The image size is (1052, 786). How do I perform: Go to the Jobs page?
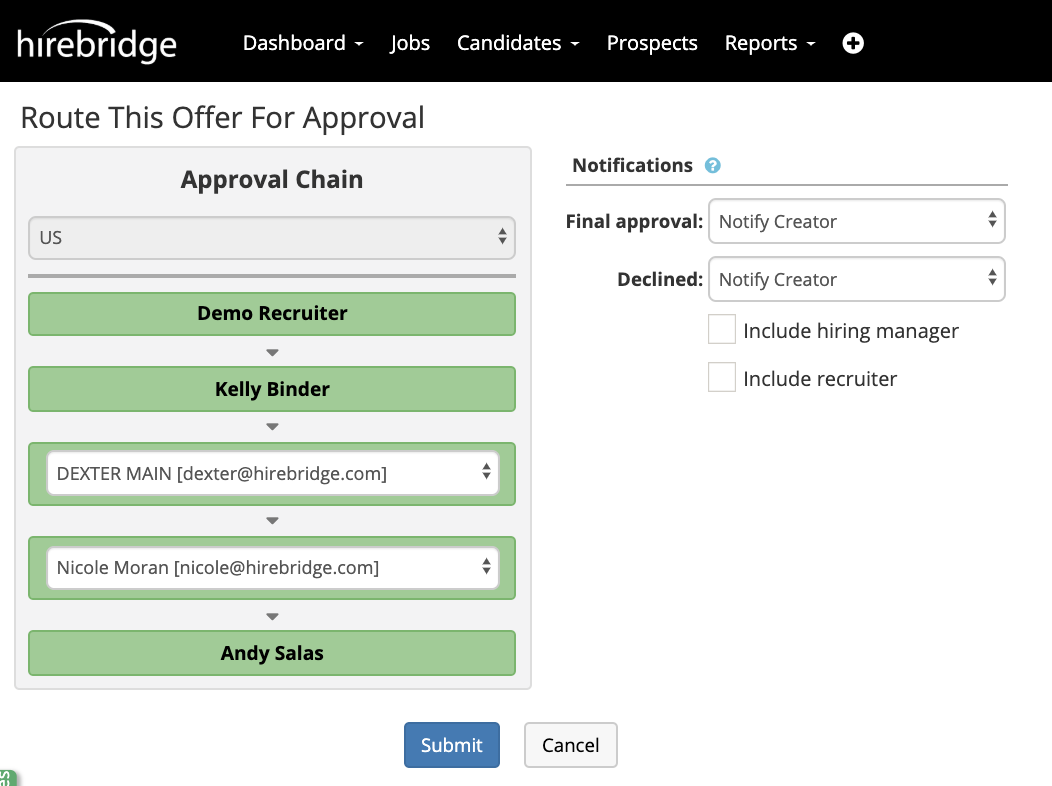point(410,43)
